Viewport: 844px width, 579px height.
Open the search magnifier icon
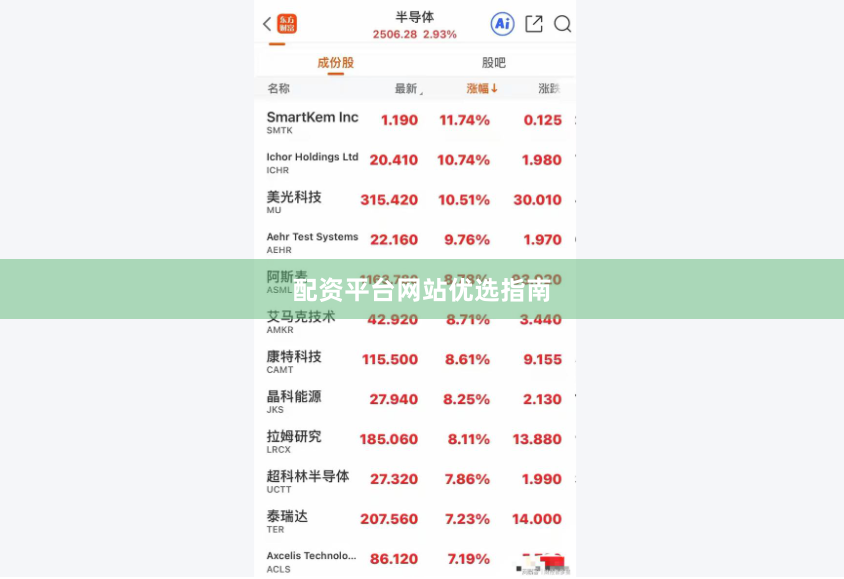[562, 24]
